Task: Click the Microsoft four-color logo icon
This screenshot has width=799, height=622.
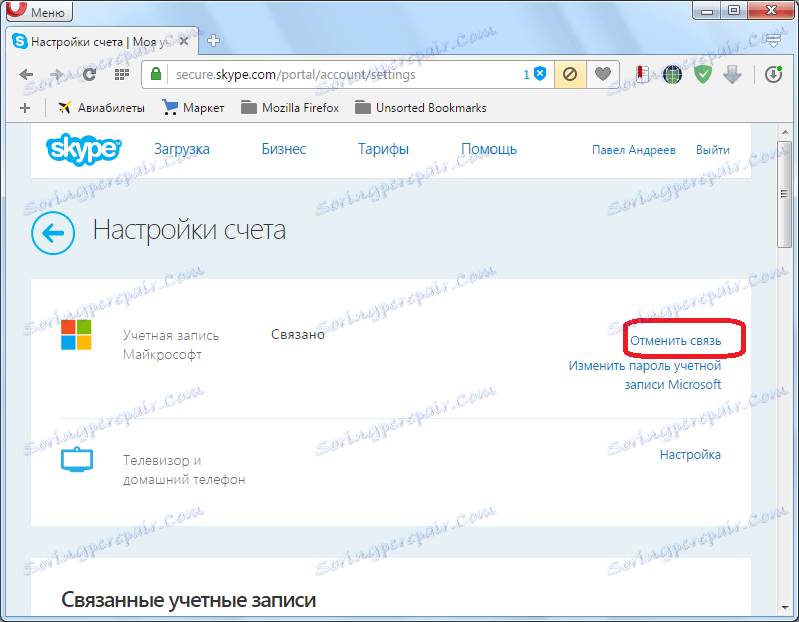Action: pos(76,335)
